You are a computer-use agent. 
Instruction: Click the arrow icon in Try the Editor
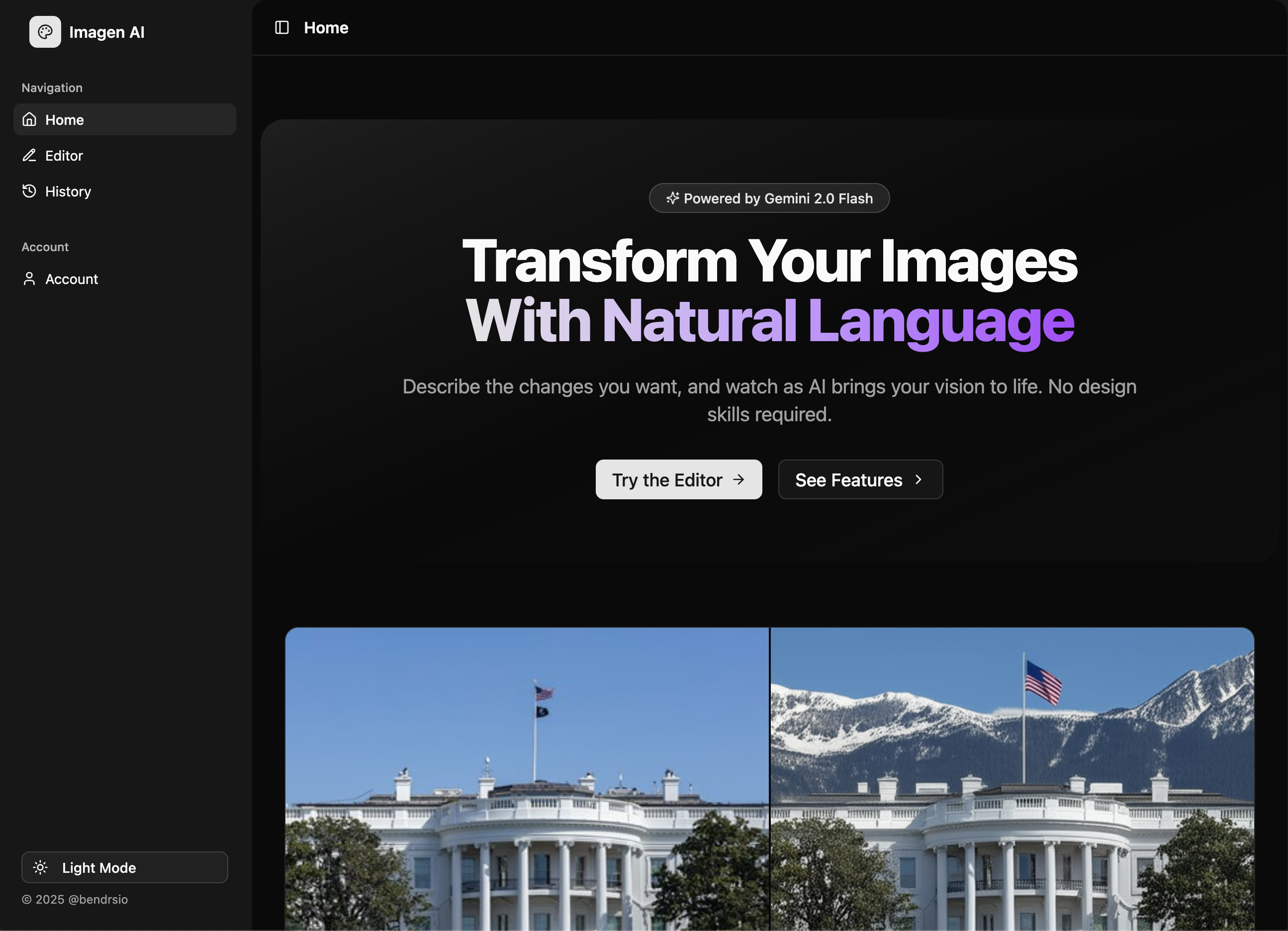point(738,479)
